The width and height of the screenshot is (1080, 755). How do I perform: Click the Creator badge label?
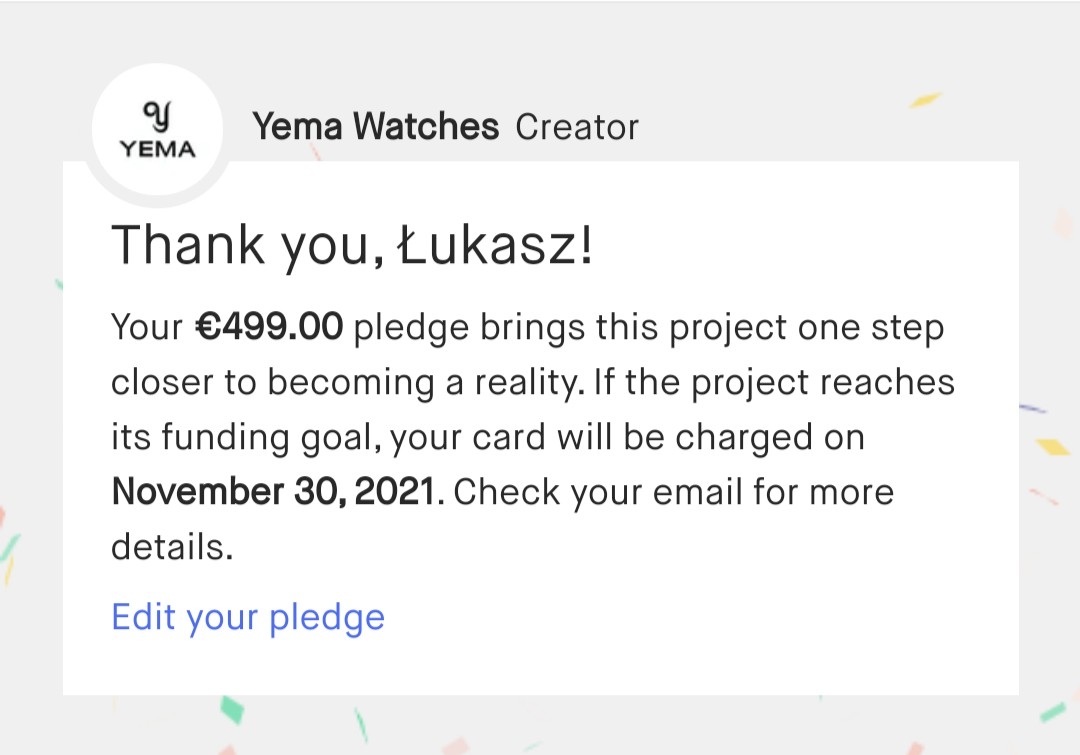tap(577, 128)
